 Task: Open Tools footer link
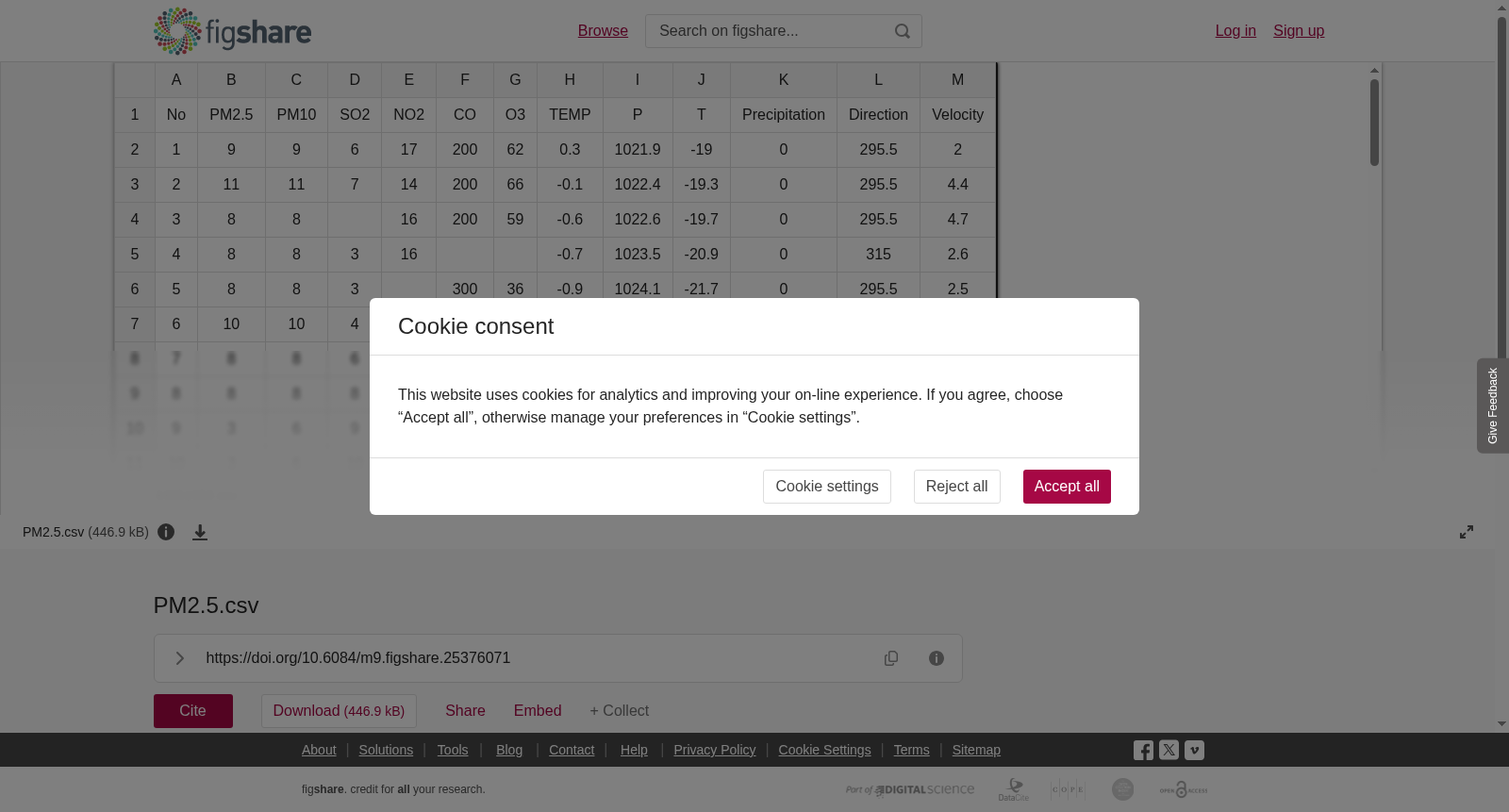coord(453,750)
